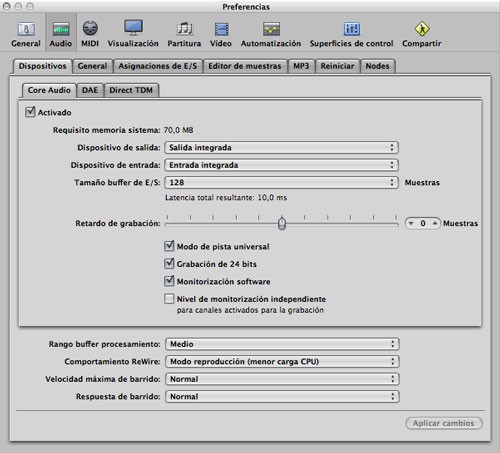Screen dimensions: 500x453
Task: Increase recording delay with up arrow
Action: click(x=435, y=223)
